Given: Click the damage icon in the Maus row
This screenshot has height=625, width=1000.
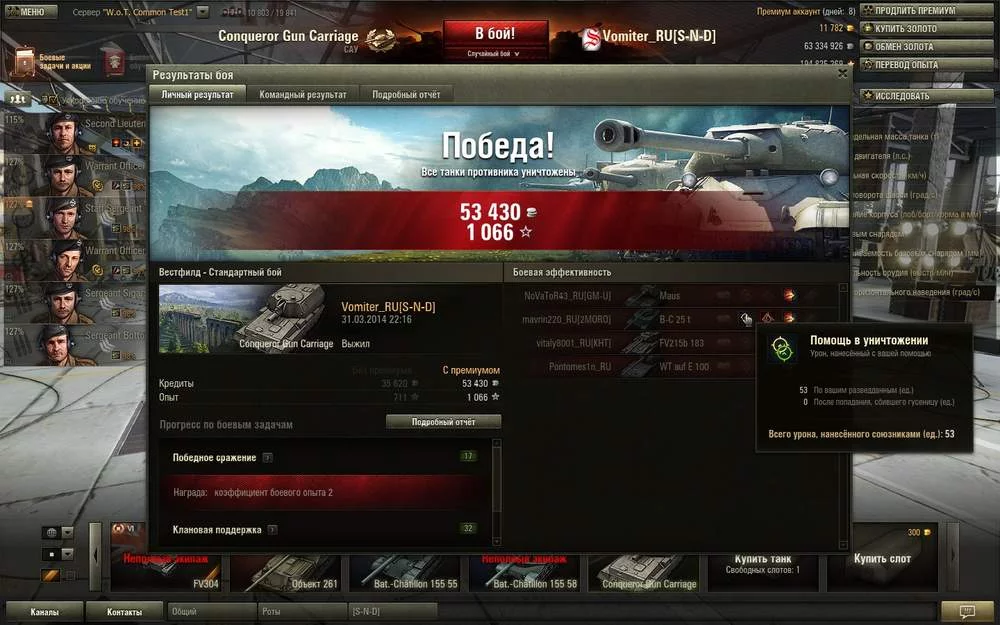Looking at the screenshot, I should (789, 295).
